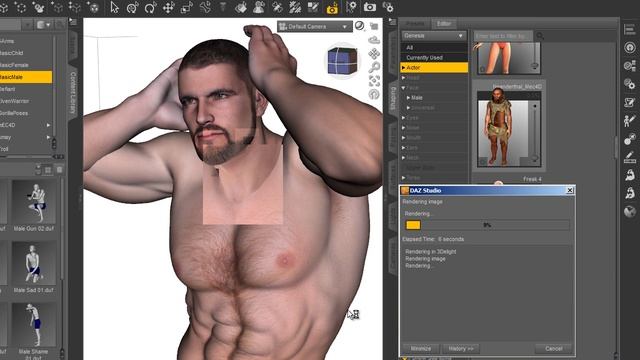Choose the Universal four-arrow move tool
The width and height of the screenshot is (640, 360).
(x=168, y=7)
